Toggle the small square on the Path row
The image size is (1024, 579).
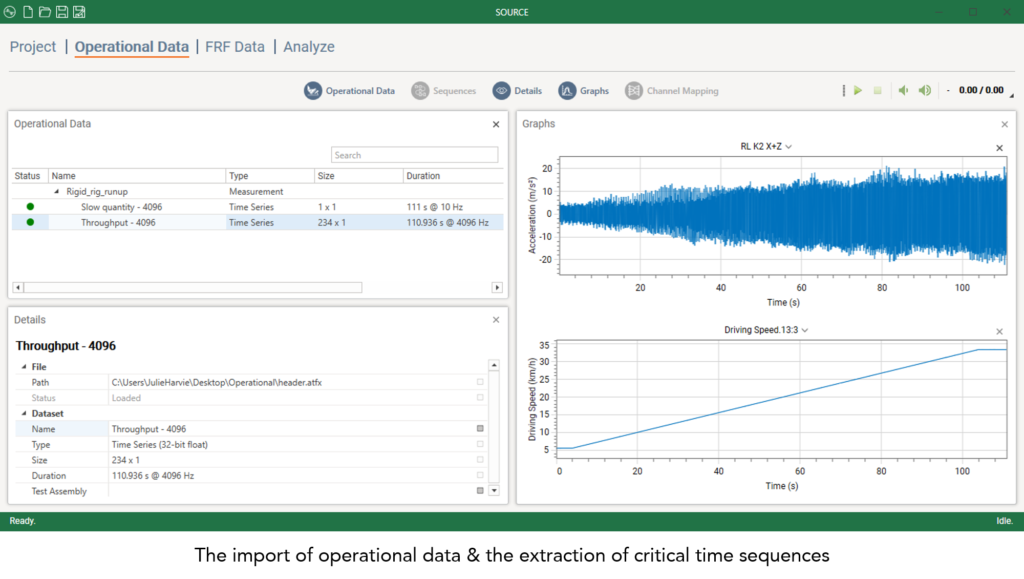480,382
